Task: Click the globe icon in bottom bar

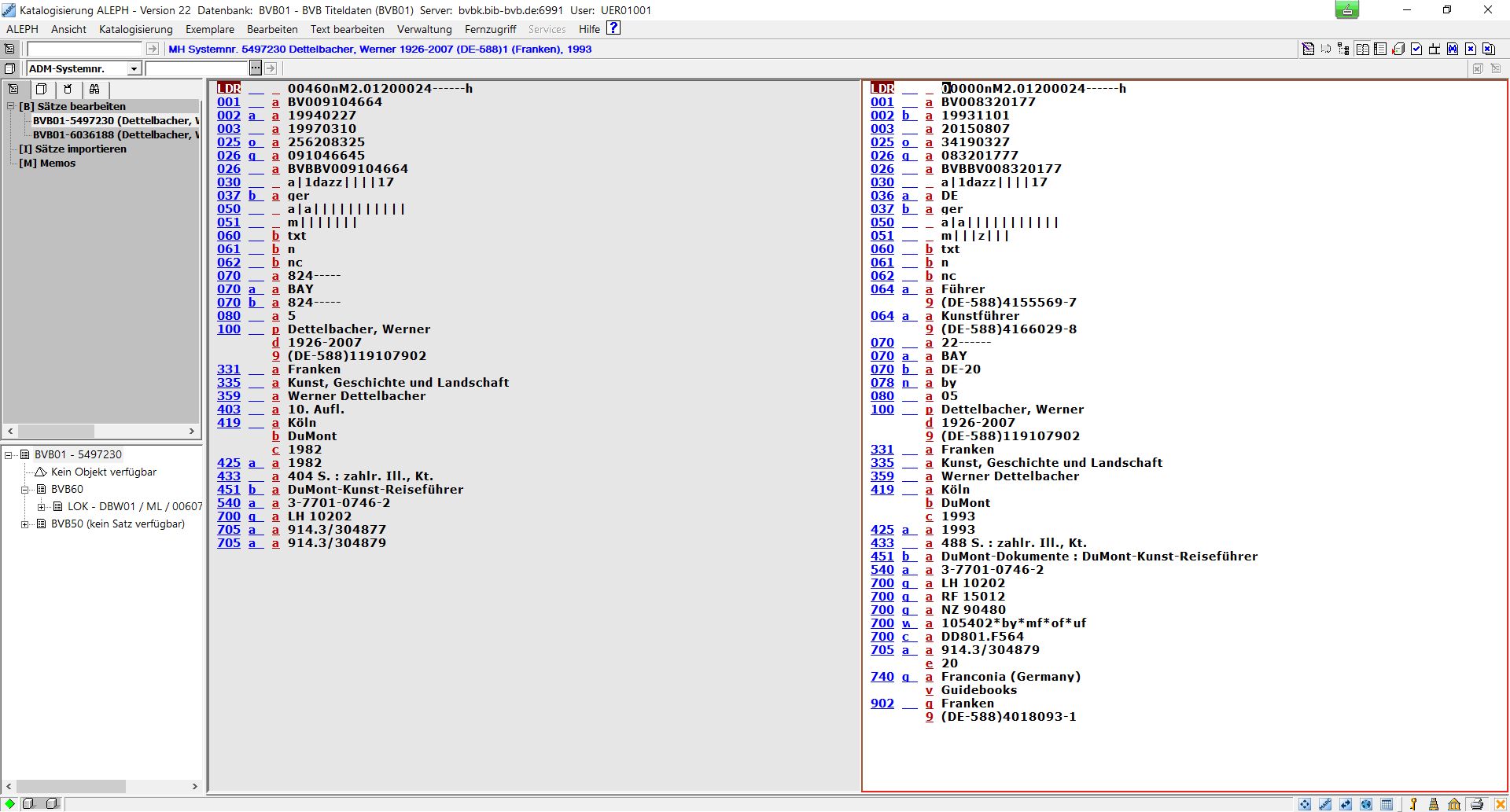Action: coord(1366,804)
